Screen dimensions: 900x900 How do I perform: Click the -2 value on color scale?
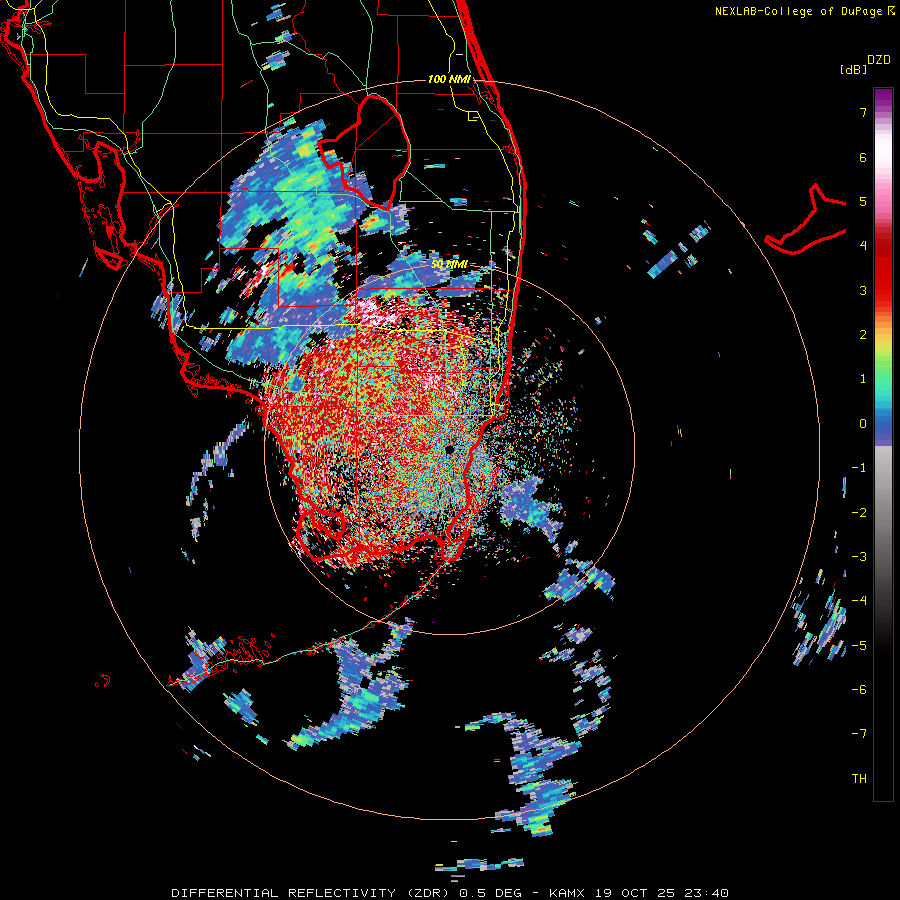coord(859,513)
